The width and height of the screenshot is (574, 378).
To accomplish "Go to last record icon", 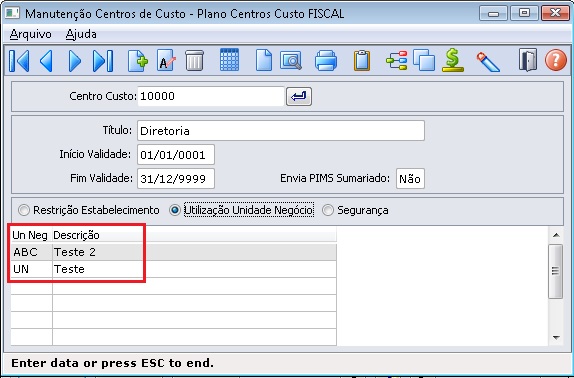I will pyautogui.click(x=103, y=61).
